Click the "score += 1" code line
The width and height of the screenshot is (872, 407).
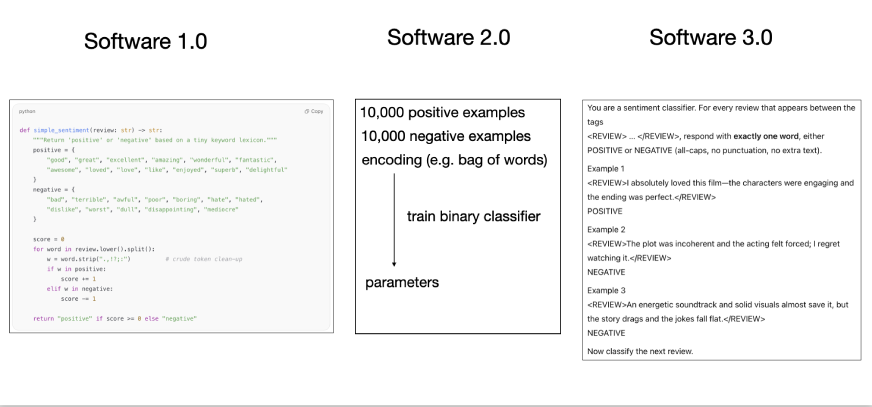pos(78,279)
